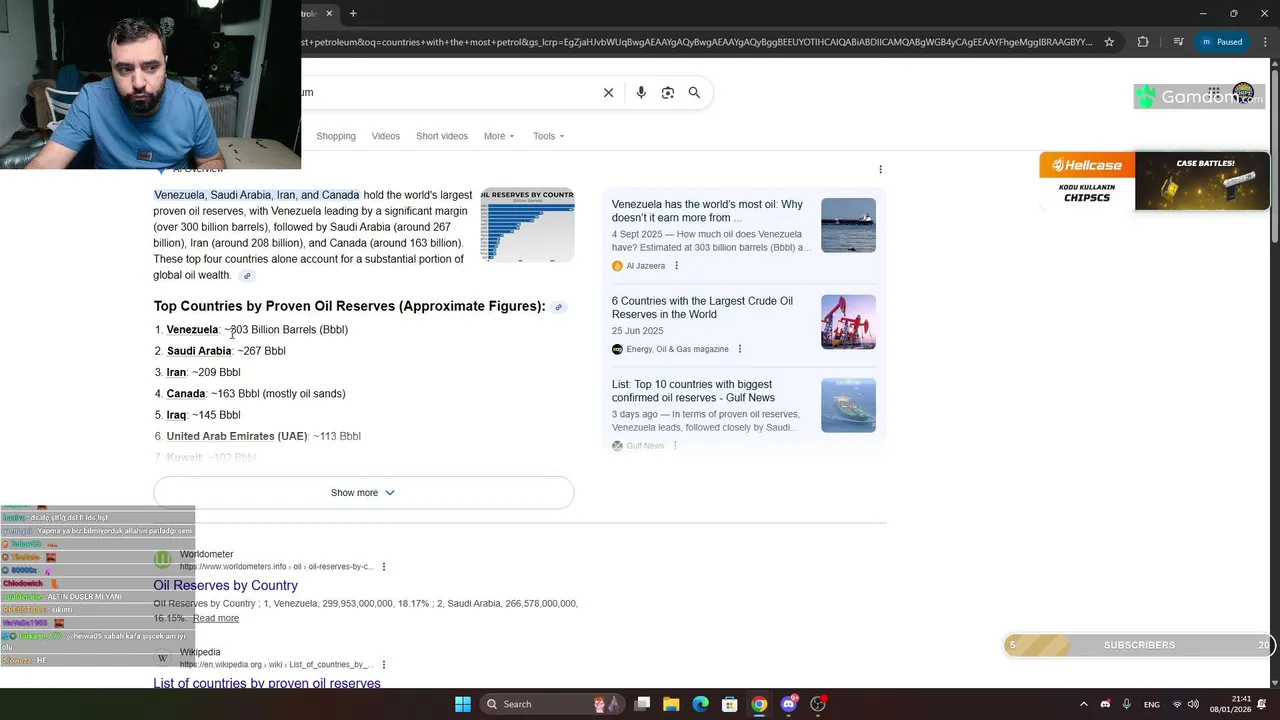
Task: Click link icon after global oil wealth
Action: 247,276
